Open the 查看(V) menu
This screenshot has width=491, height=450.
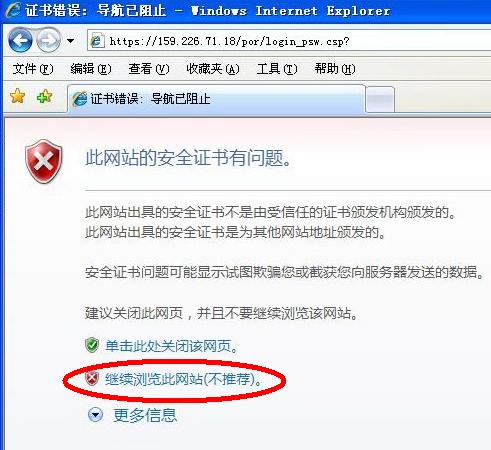149,69
